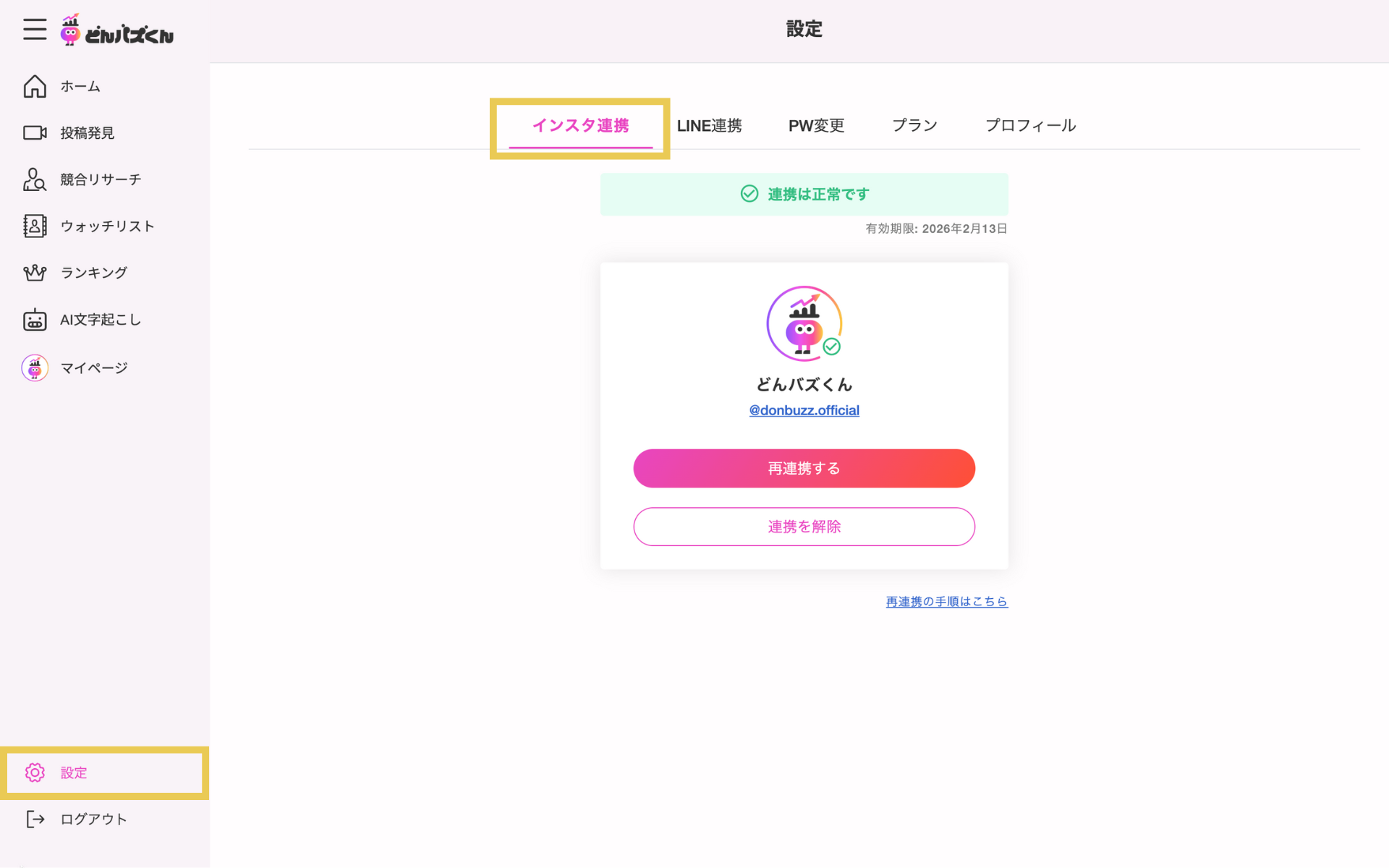Switch to the PW変更 tab
Screen dimensions: 1389x868
point(816,126)
